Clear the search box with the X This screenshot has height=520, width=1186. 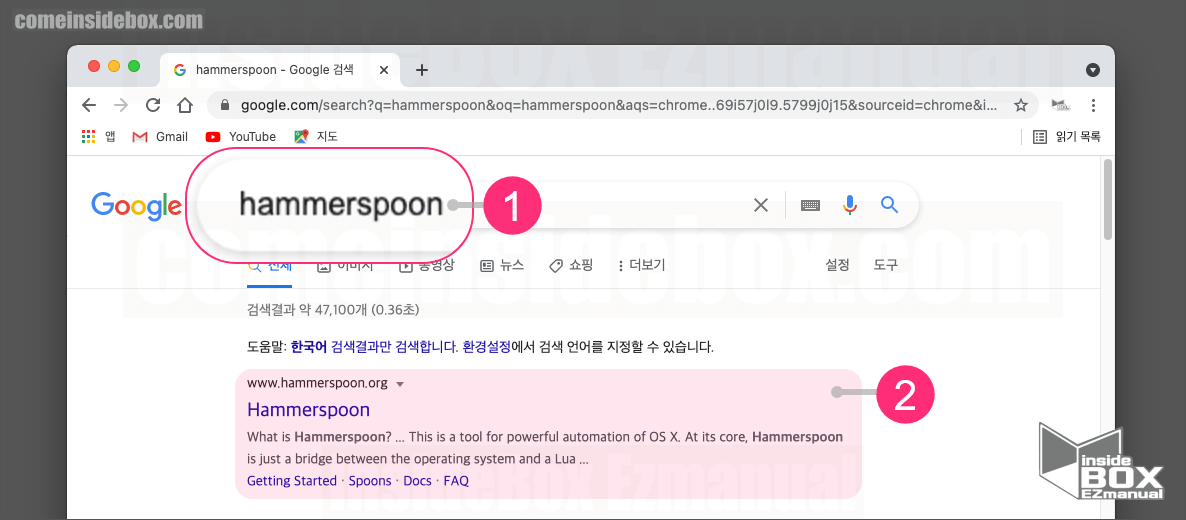coord(761,204)
